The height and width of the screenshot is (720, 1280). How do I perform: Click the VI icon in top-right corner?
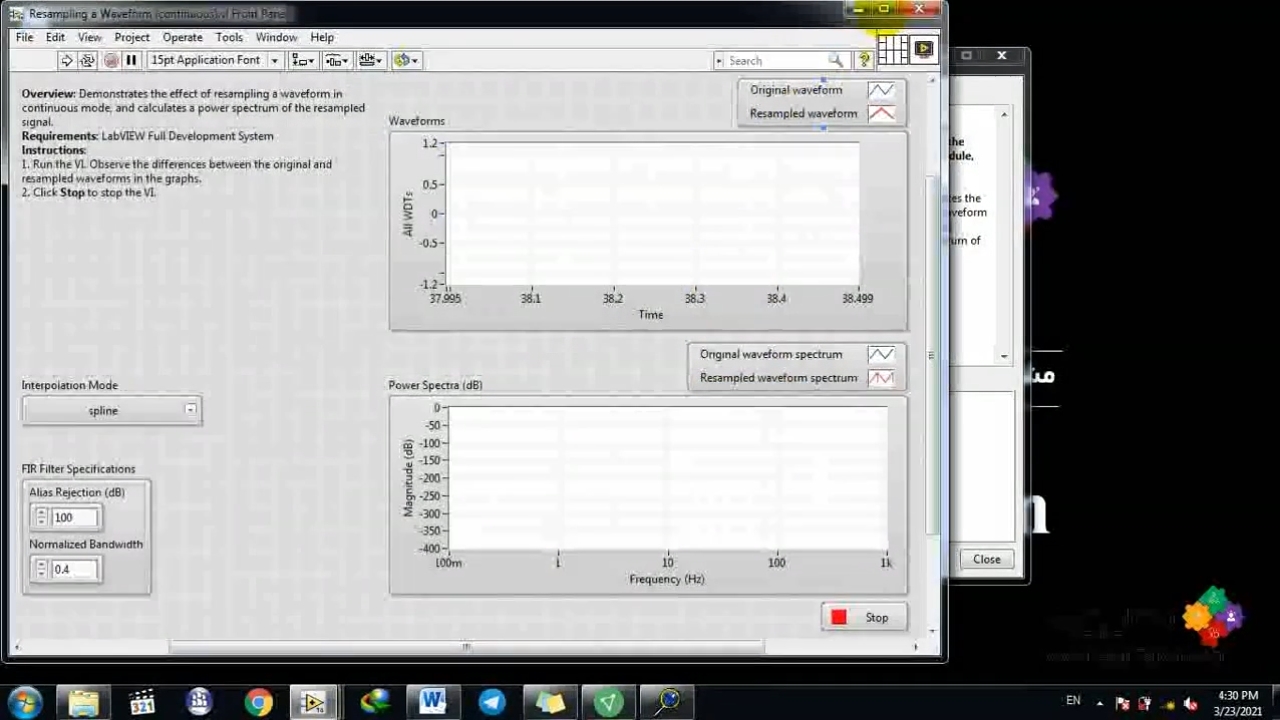[x=924, y=48]
